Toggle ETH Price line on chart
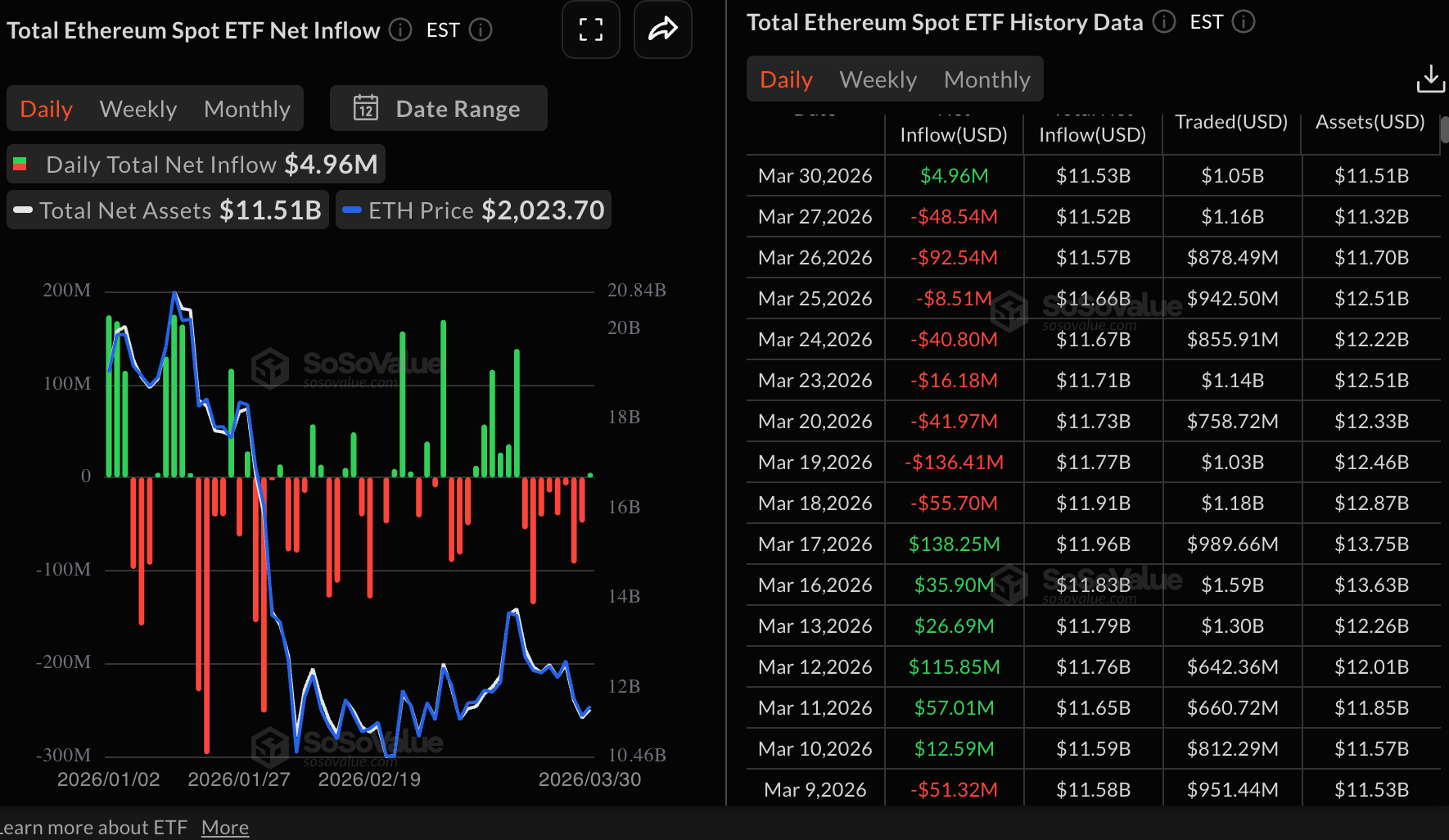Screen dimensions: 1449x840 [x=473, y=210]
